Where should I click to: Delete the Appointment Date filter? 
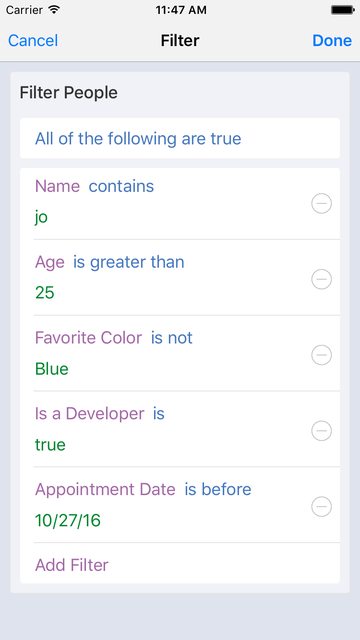pyautogui.click(x=321, y=507)
